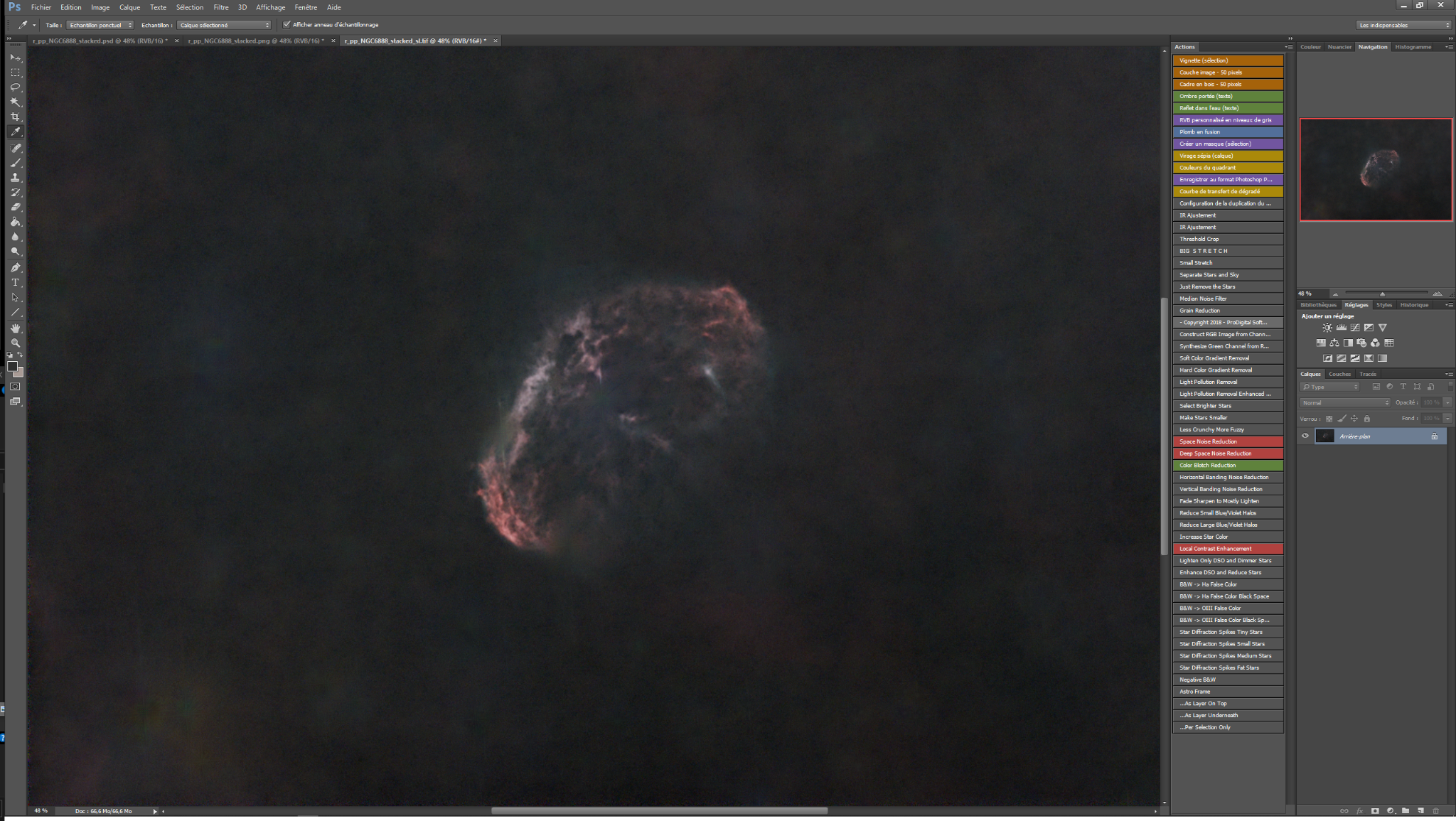Click the lock icon on Arrière-plan layer

pyautogui.click(x=1434, y=436)
